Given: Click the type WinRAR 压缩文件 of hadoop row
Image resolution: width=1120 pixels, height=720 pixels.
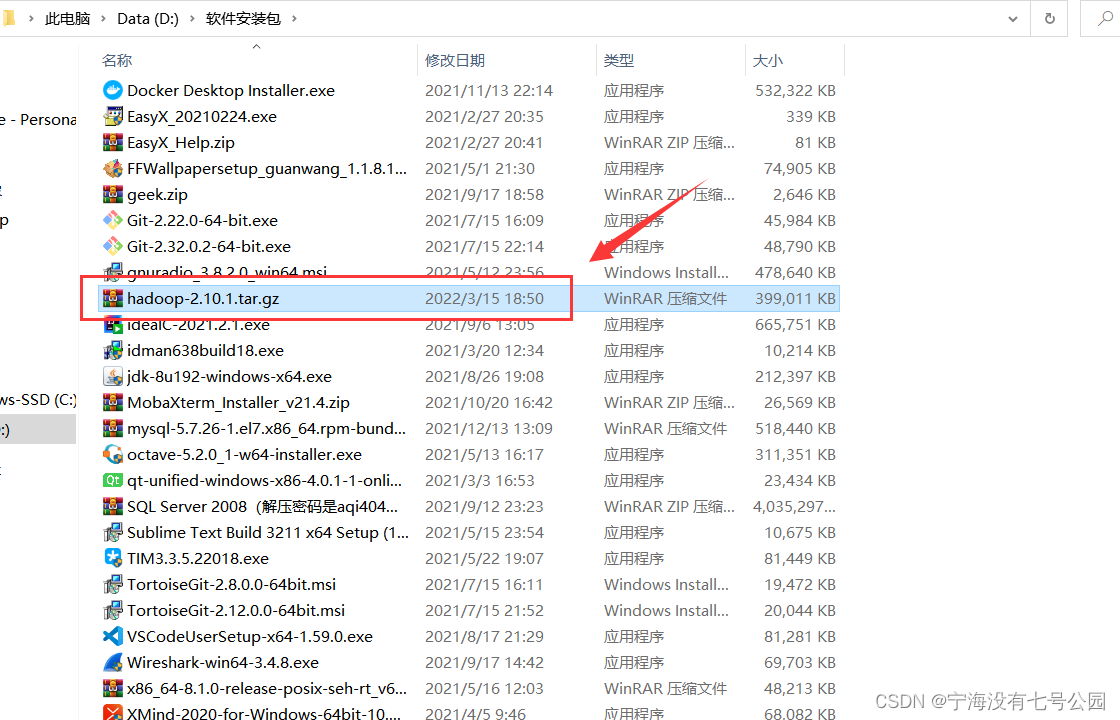Looking at the screenshot, I should click(x=665, y=299).
